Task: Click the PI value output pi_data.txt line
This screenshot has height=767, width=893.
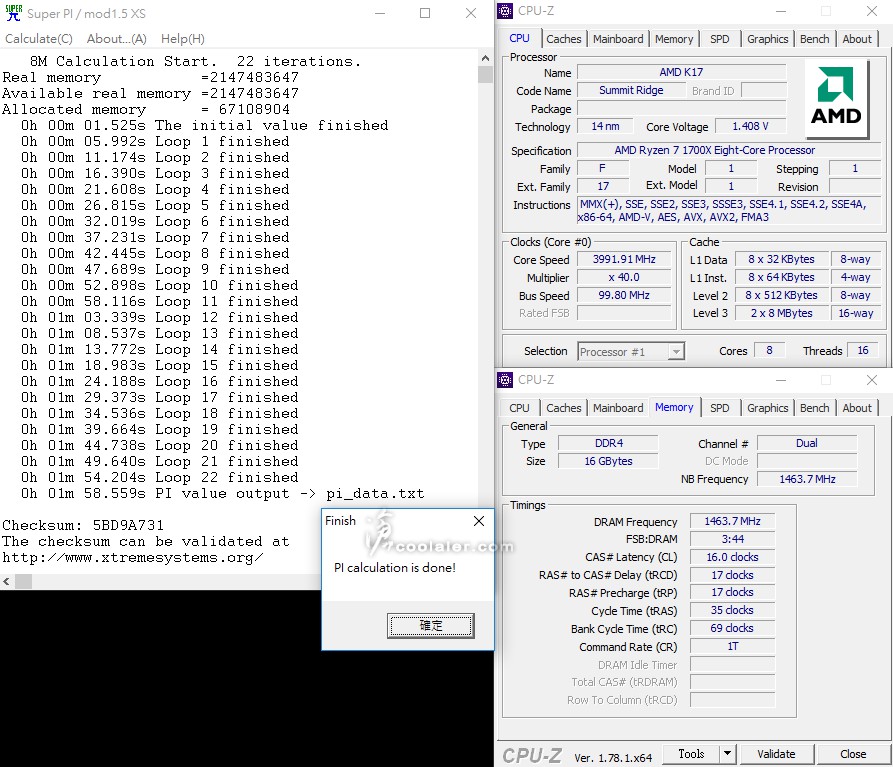Action: point(223,493)
